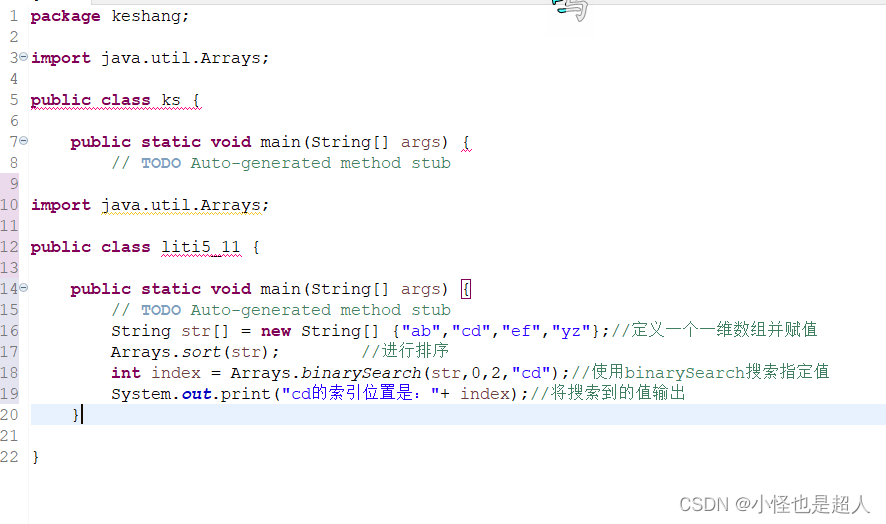This screenshot has height=524, width=886.
Task: Click the closing brace on line 20
Action: 76,415
